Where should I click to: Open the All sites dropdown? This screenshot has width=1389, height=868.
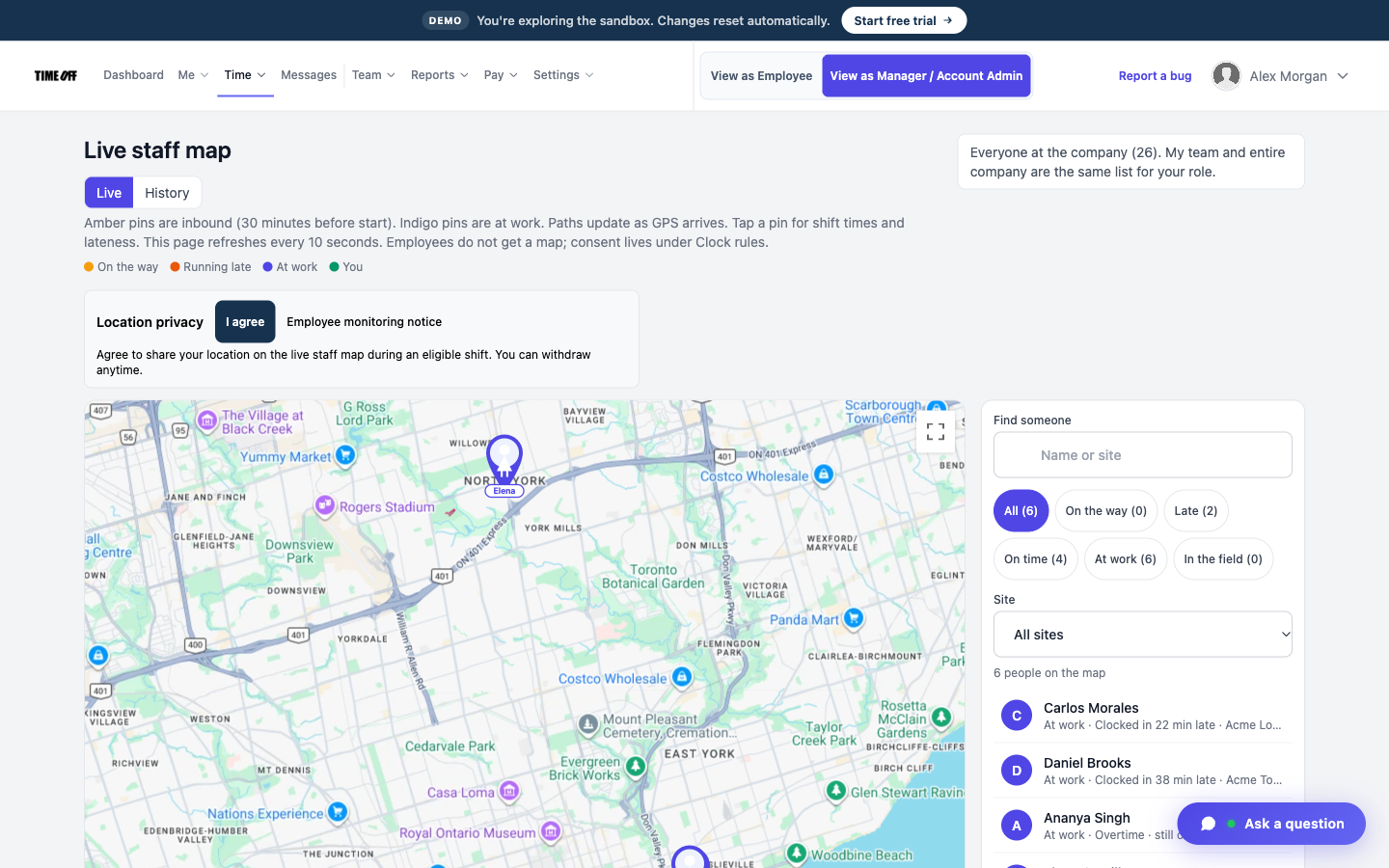click(x=1143, y=635)
